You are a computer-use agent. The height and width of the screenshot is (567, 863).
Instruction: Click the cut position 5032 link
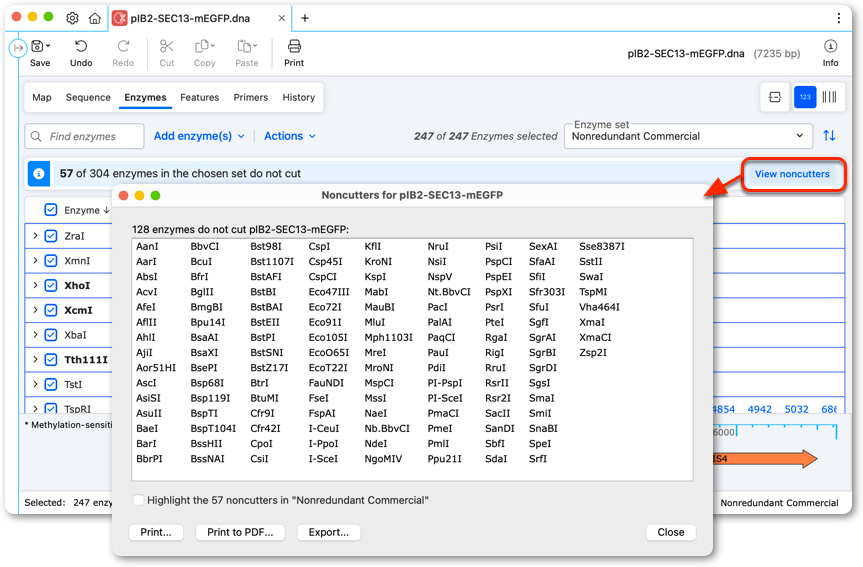coord(796,409)
